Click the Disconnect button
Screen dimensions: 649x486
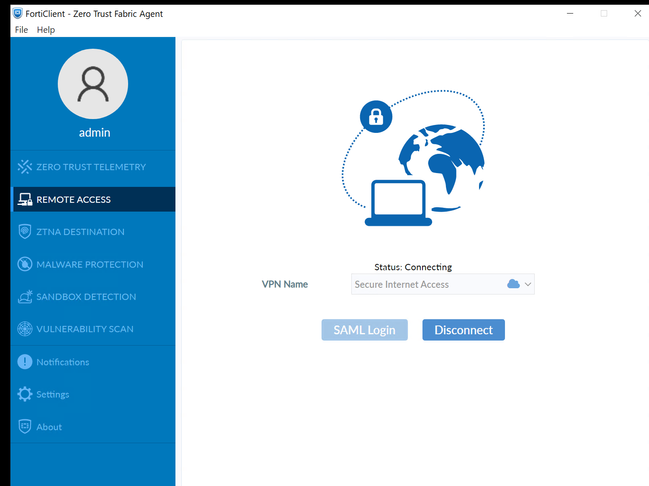464,330
